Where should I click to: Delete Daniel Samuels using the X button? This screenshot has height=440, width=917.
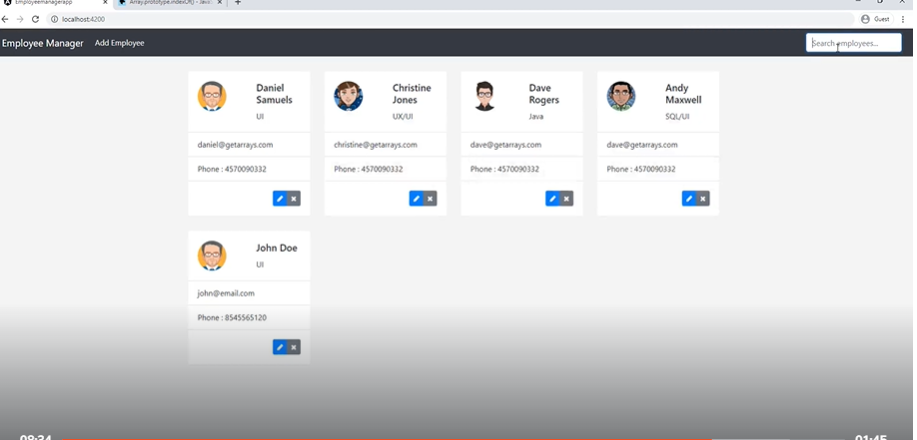click(294, 199)
